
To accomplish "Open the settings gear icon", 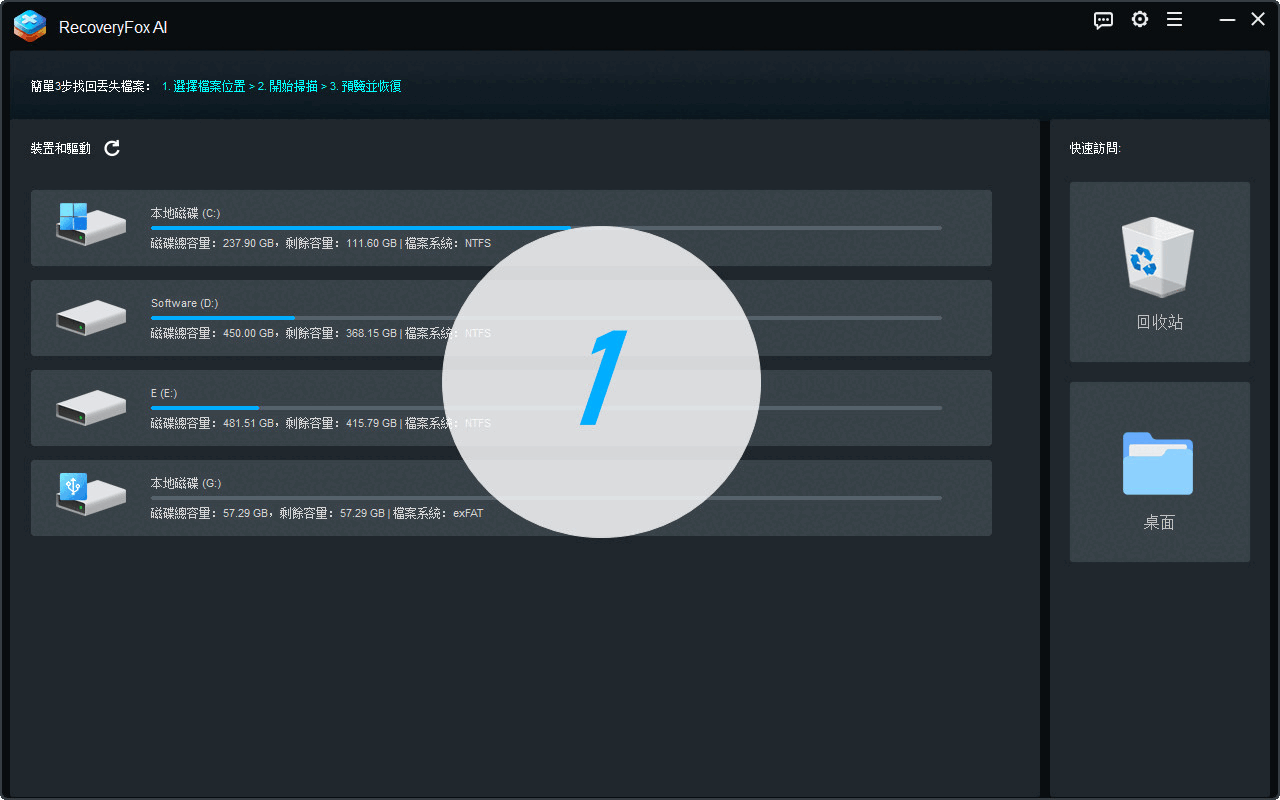I will click(x=1139, y=20).
